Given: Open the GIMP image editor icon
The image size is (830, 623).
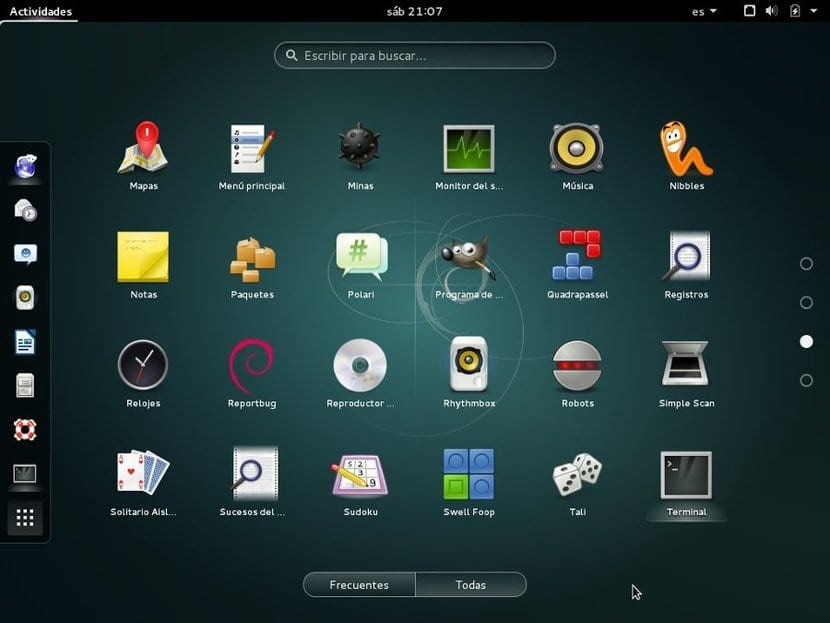Looking at the screenshot, I should click(469, 258).
